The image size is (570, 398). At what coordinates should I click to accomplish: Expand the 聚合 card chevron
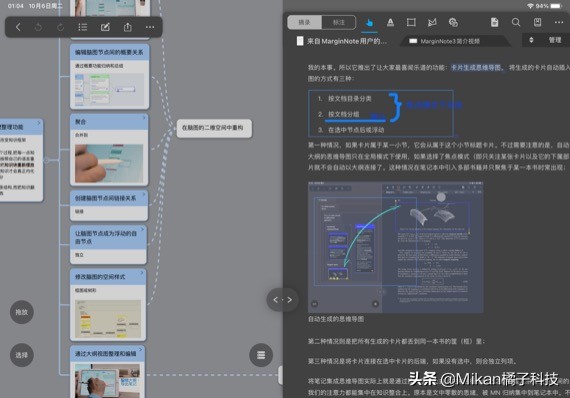[144, 118]
